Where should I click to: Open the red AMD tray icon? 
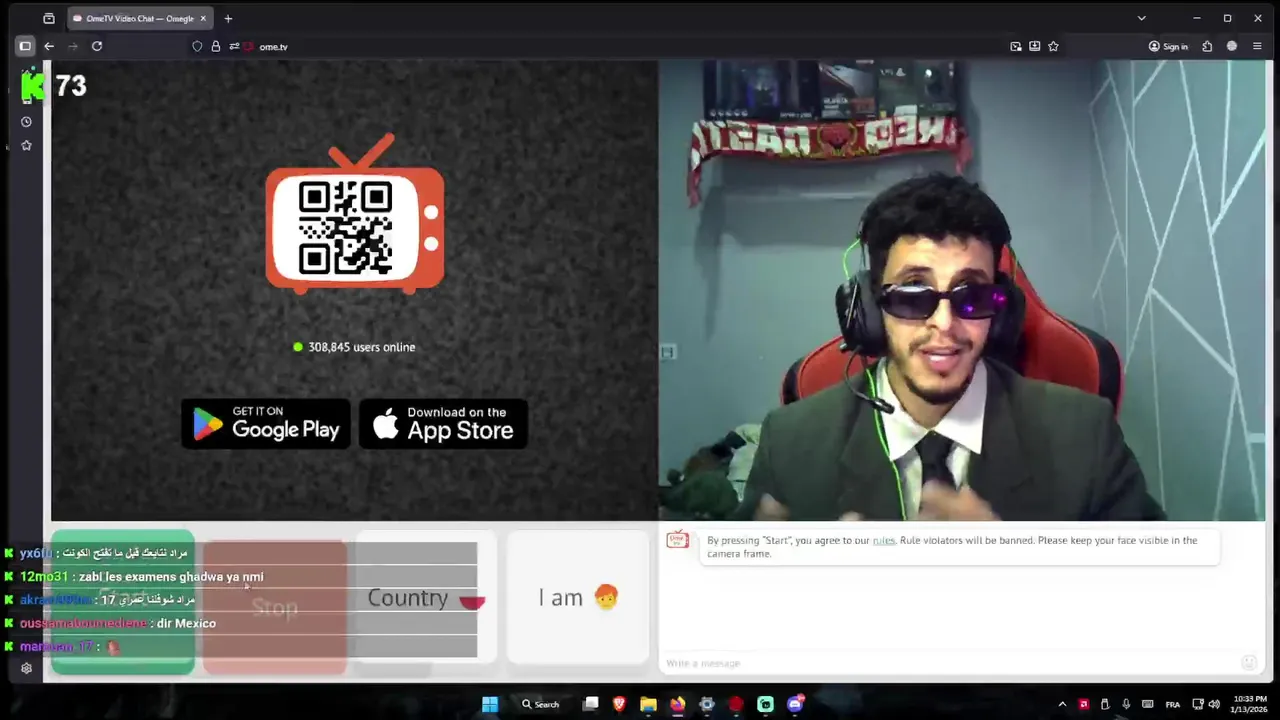pos(1083,704)
